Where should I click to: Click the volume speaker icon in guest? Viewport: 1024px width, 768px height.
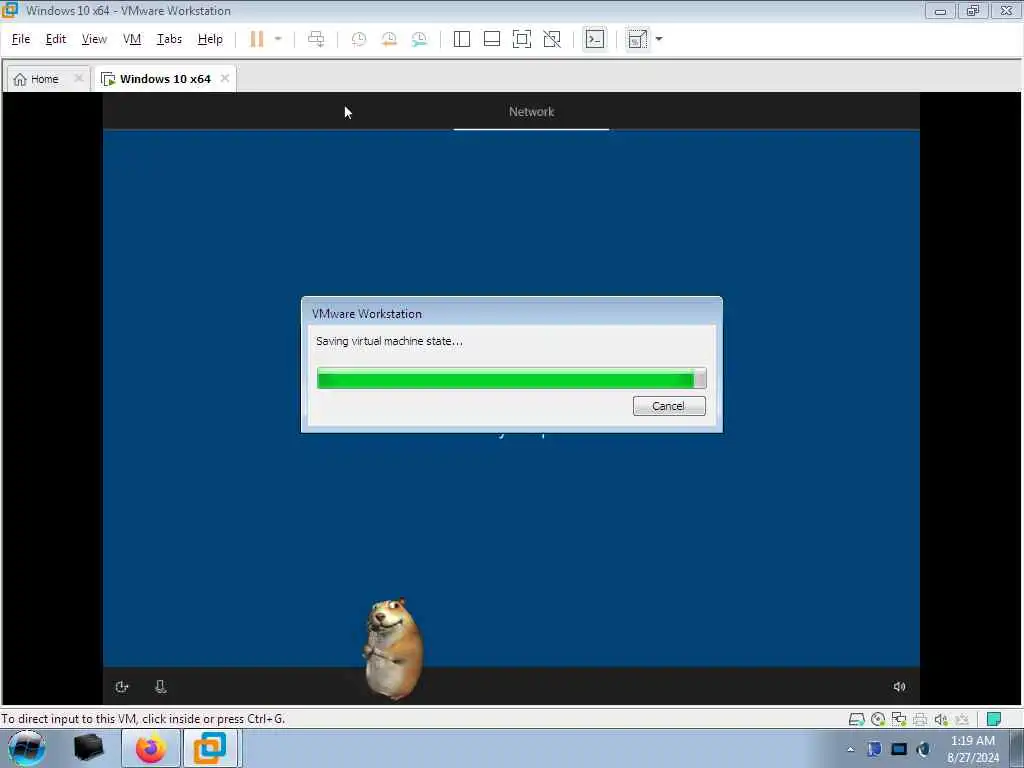click(x=899, y=686)
